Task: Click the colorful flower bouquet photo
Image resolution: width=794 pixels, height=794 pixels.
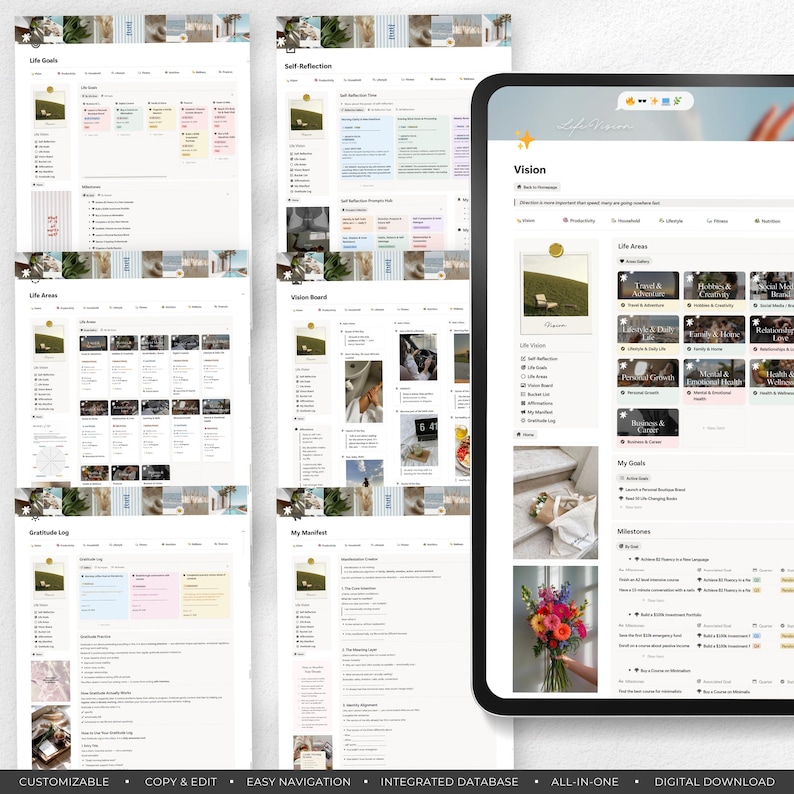Action: pyautogui.click(x=555, y=628)
